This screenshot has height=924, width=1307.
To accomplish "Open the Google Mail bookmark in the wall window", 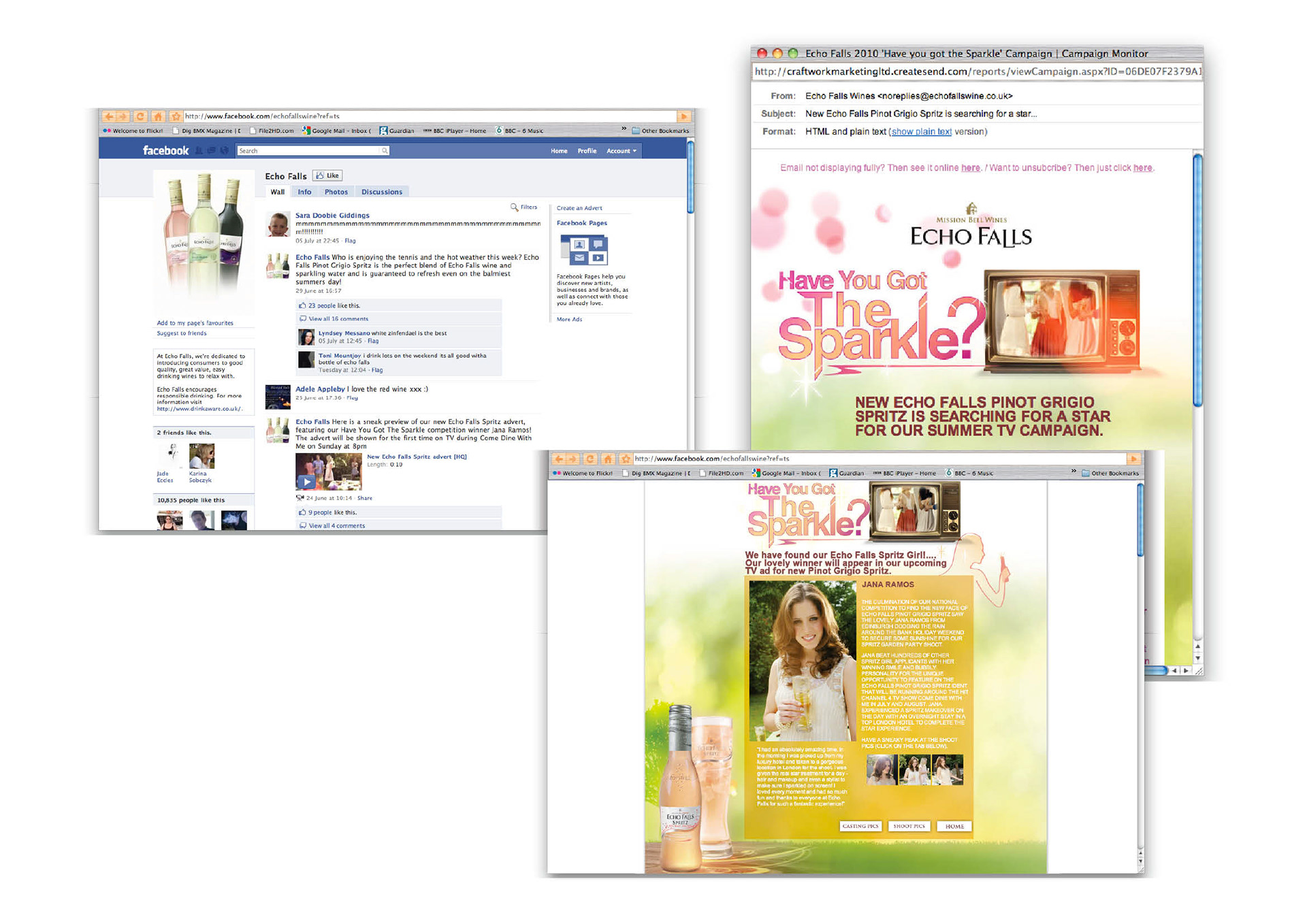I will click(336, 131).
